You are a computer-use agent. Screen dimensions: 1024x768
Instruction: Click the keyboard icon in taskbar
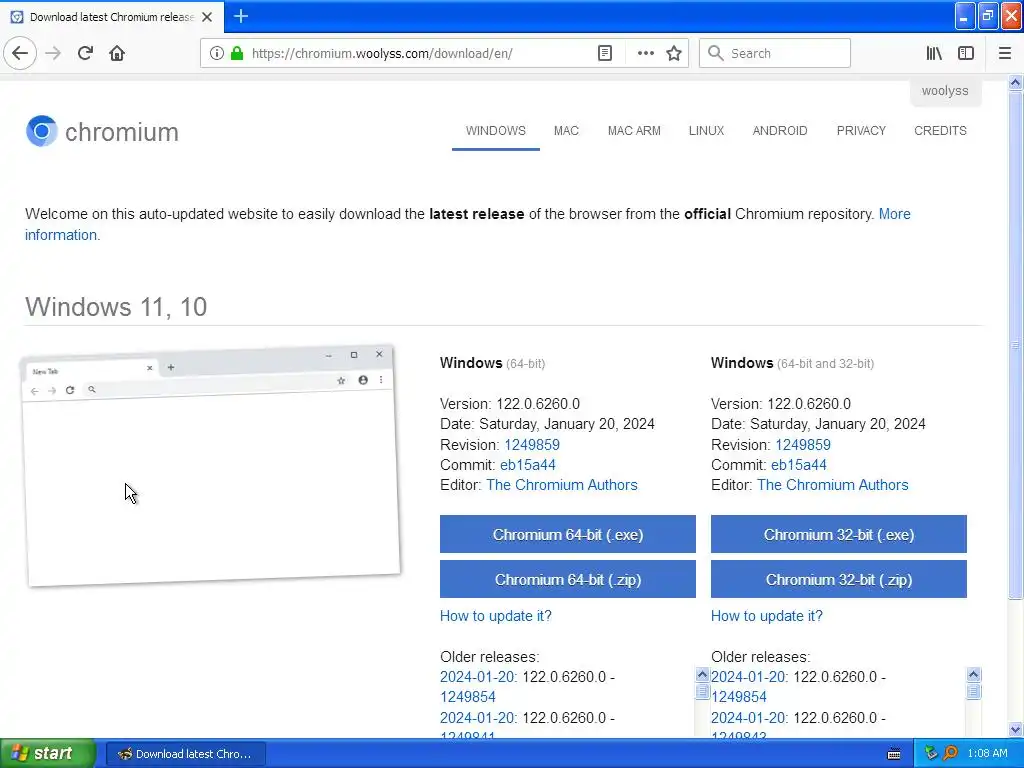click(894, 754)
